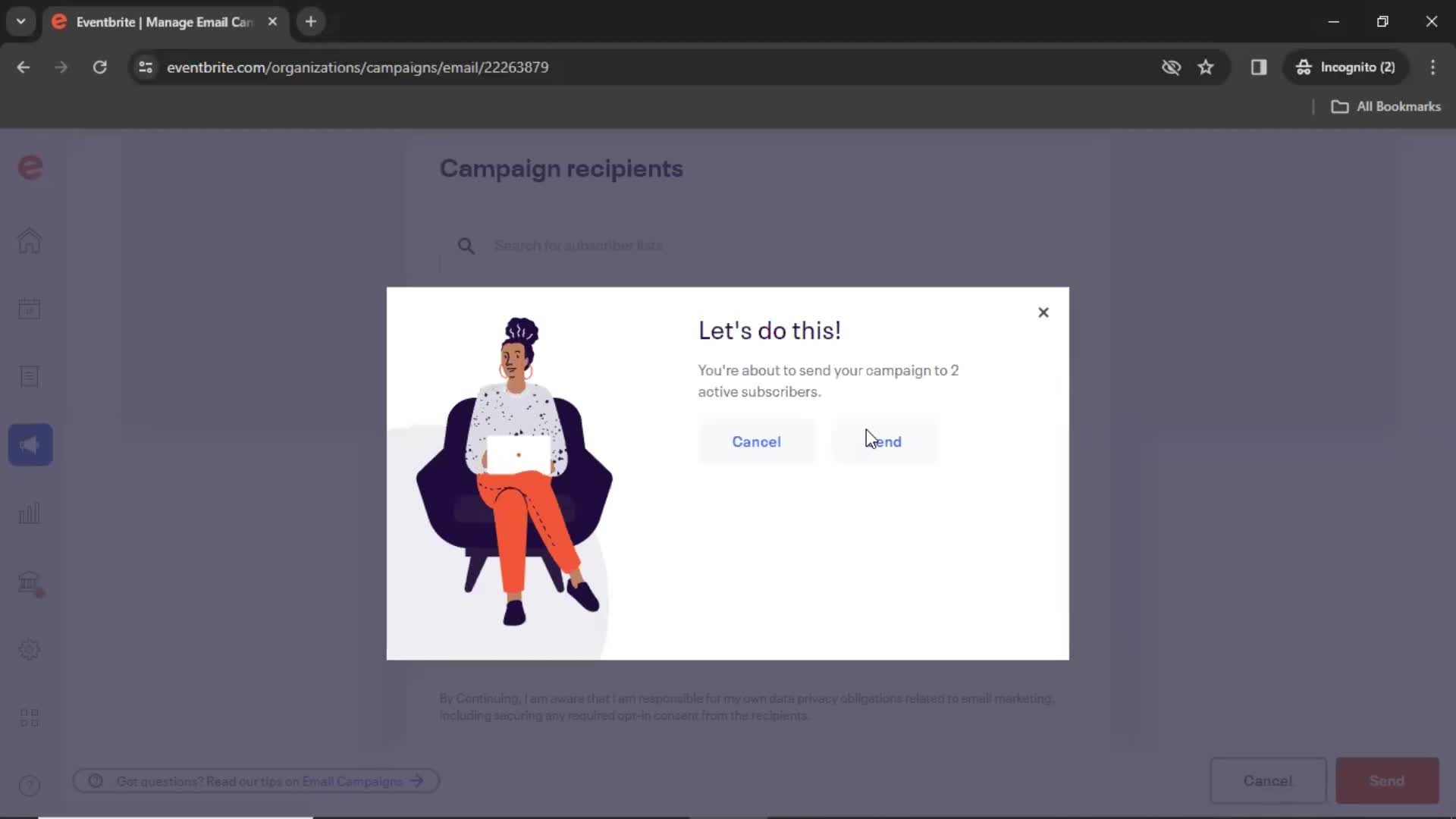Reload the page
Screen dimensions: 1456x819
coord(99,67)
